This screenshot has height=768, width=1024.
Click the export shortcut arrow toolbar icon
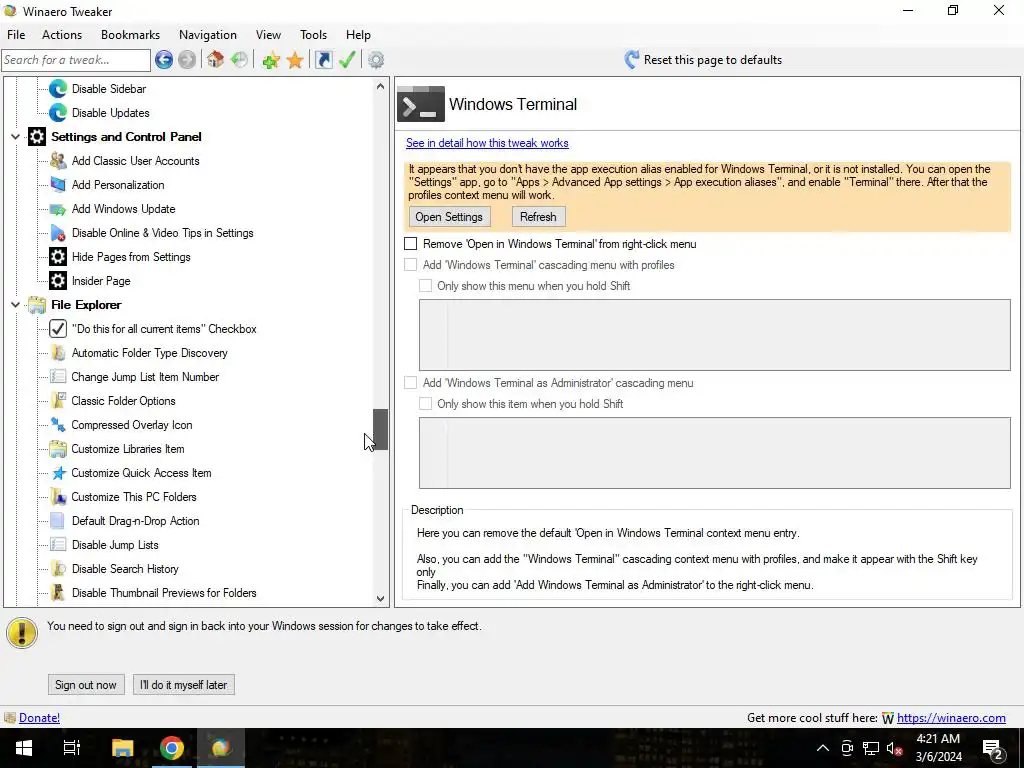point(323,60)
